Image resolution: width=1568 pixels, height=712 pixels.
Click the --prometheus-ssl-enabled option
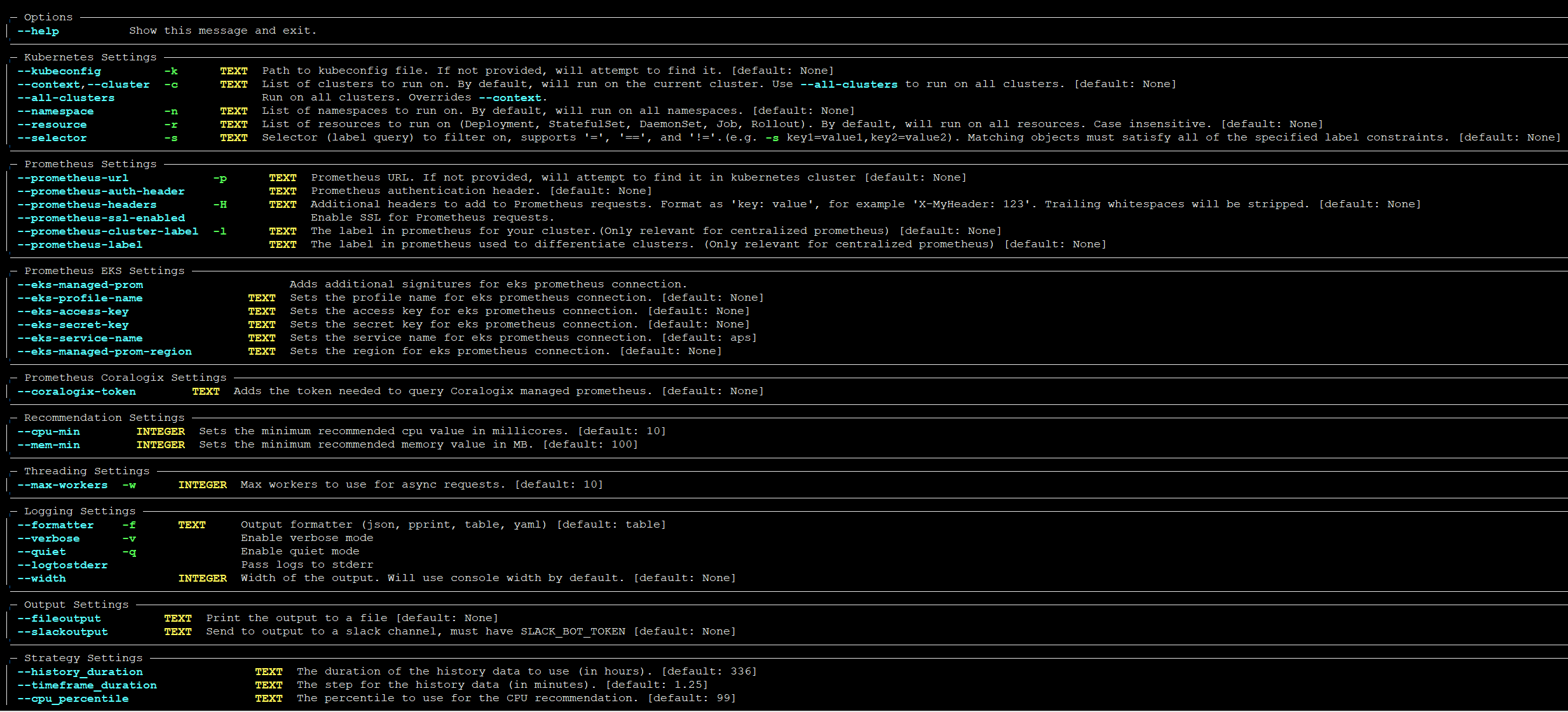[x=101, y=218]
